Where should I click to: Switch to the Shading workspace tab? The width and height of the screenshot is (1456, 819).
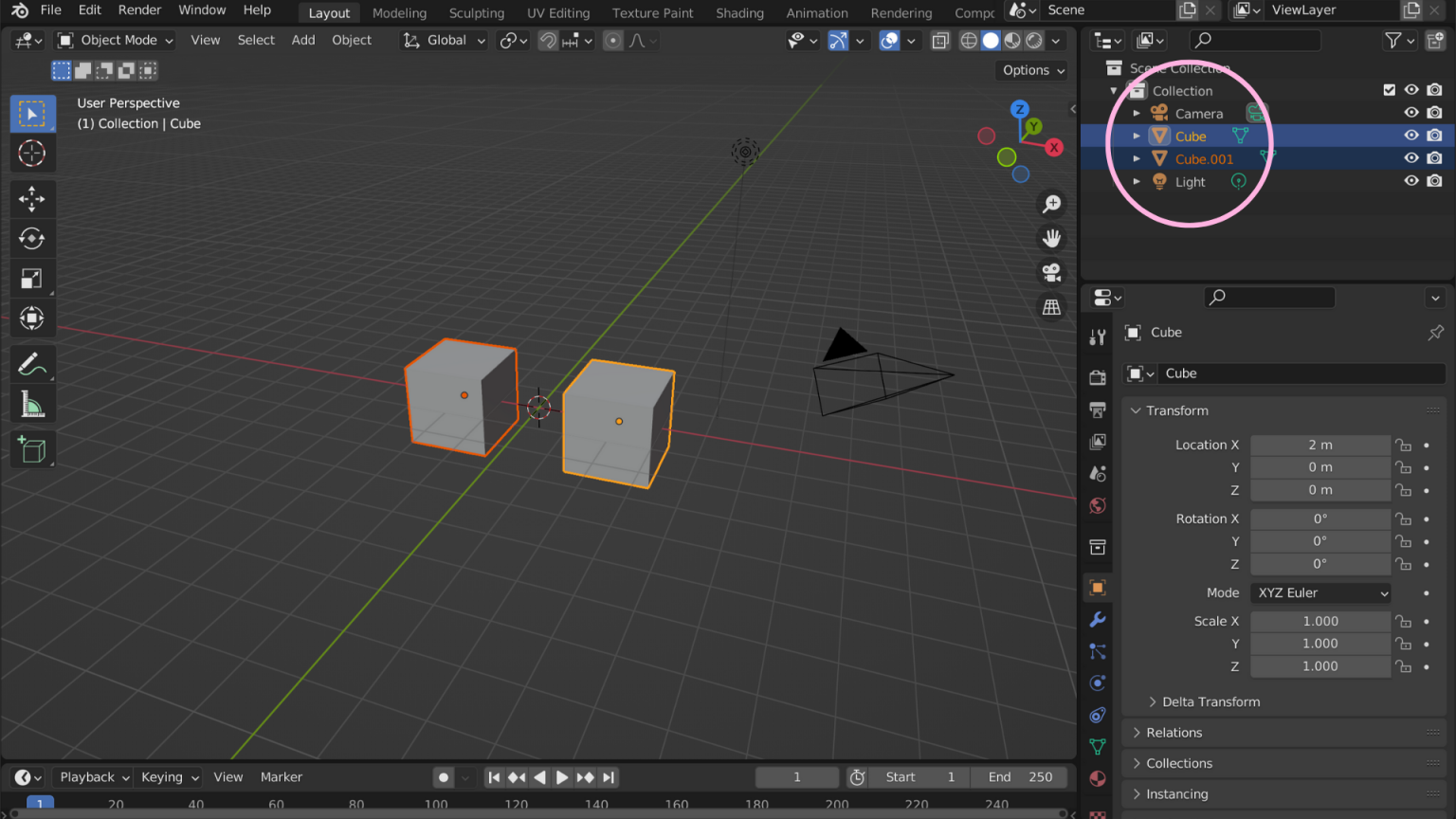739,12
